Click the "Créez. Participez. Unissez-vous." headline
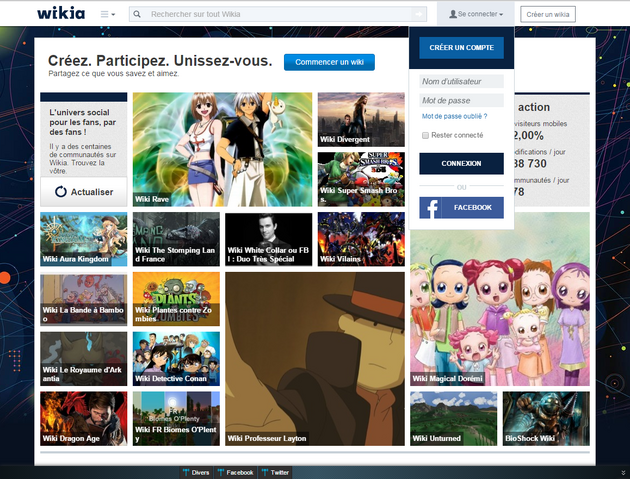Screen dimensions: 630x479 (160, 61)
